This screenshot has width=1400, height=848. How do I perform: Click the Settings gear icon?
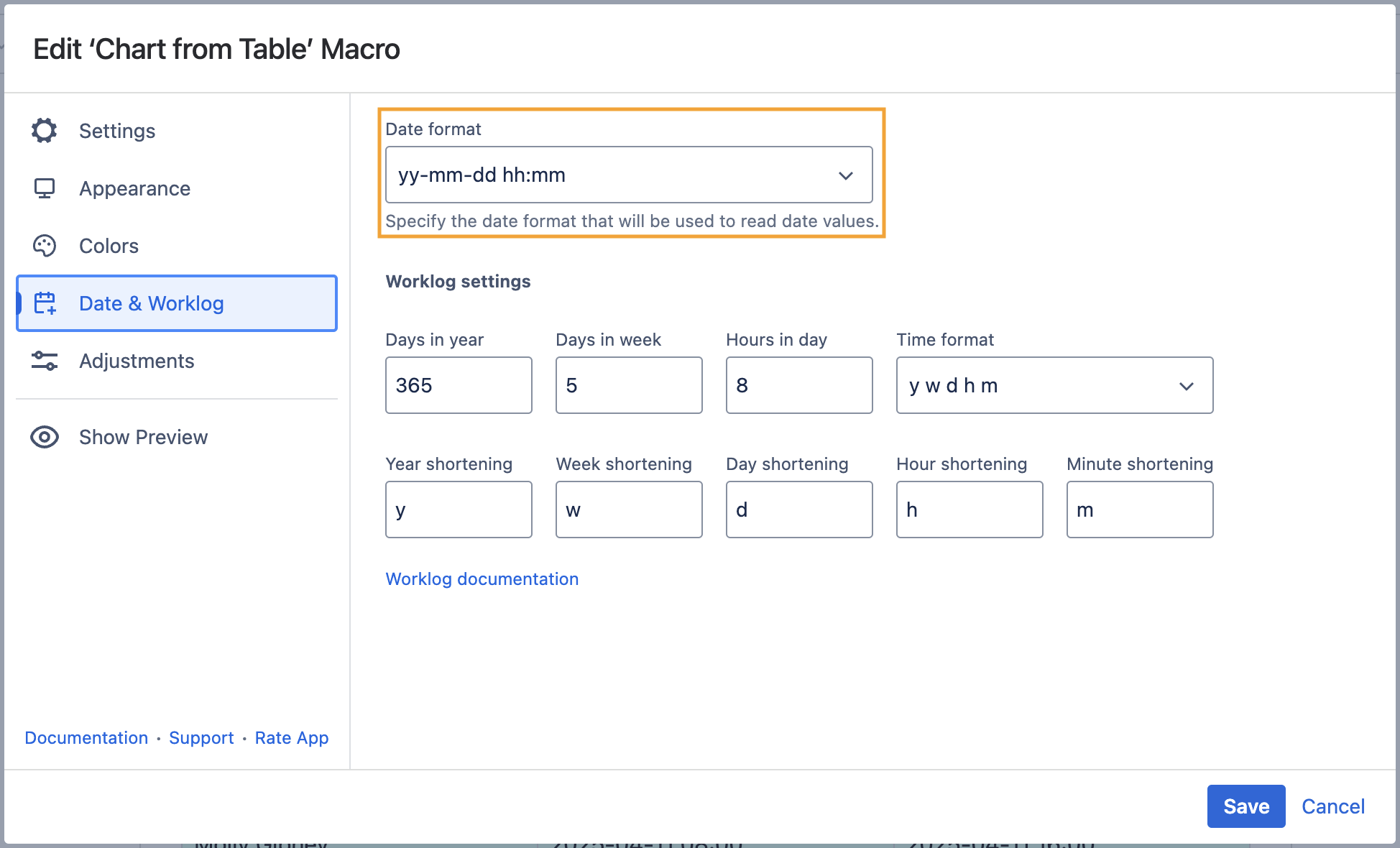point(45,131)
